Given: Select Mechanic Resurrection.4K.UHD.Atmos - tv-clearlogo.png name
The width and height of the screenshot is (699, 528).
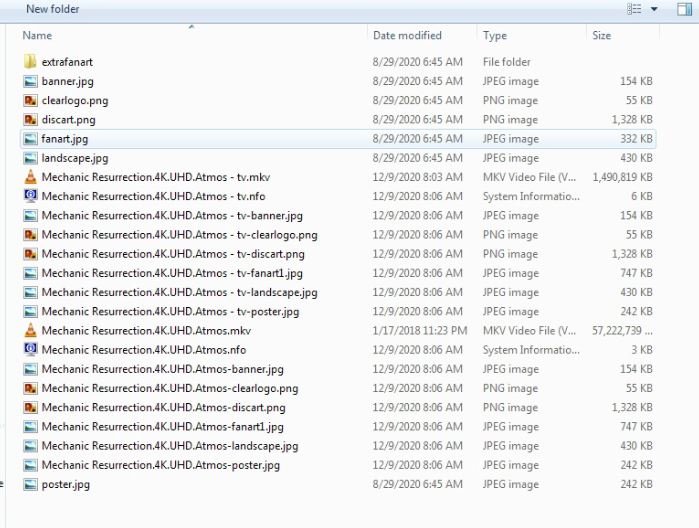Looking at the screenshot, I should tap(180, 235).
